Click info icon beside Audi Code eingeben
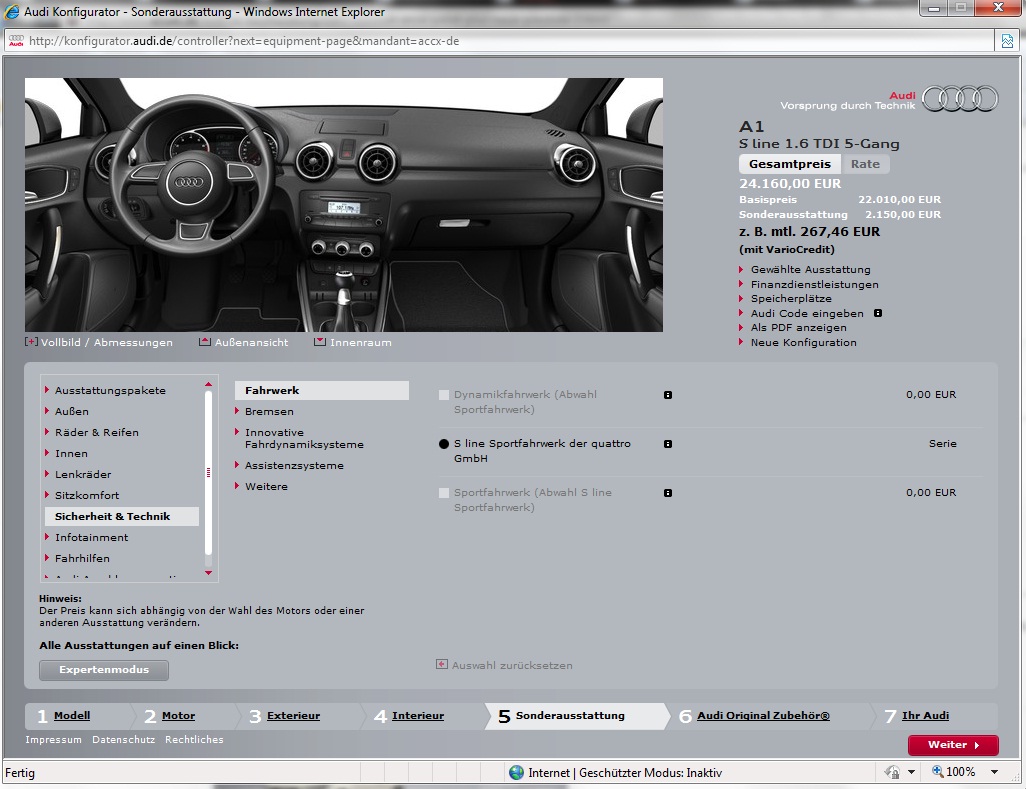 pyautogui.click(x=878, y=313)
